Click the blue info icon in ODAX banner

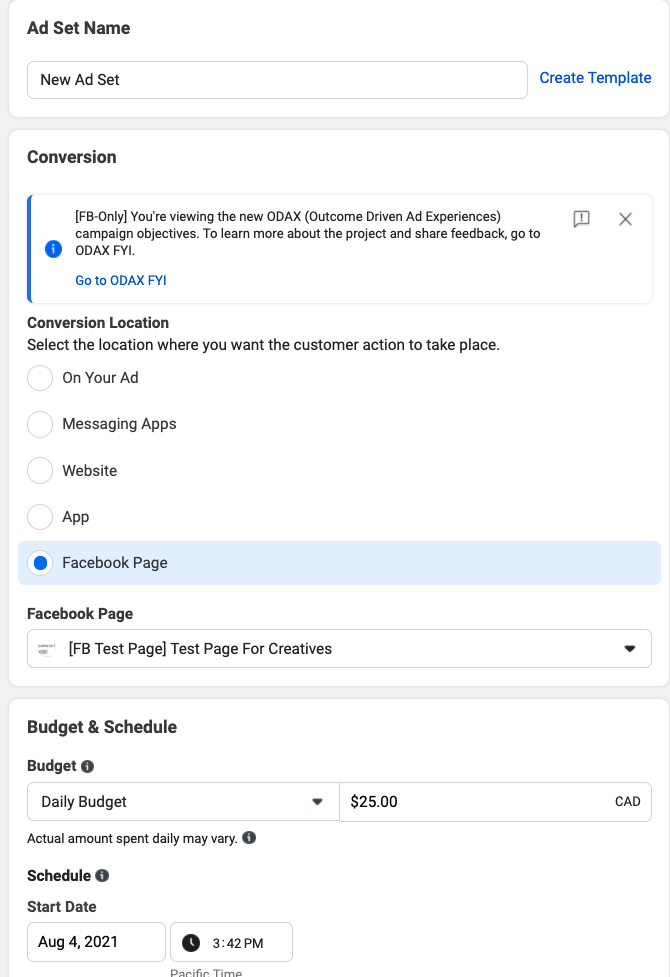[x=54, y=249]
